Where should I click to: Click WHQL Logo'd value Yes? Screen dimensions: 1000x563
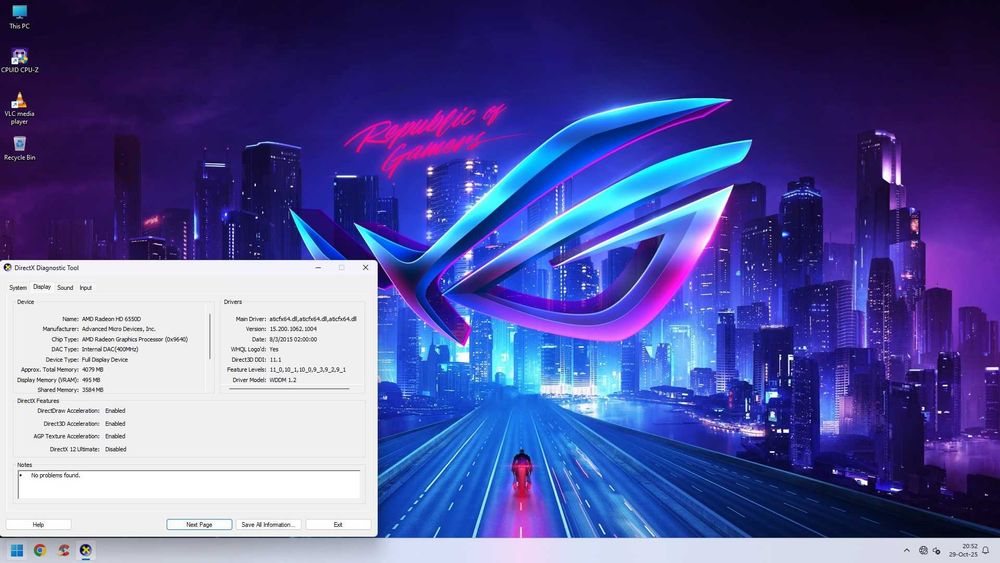tap(274, 349)
